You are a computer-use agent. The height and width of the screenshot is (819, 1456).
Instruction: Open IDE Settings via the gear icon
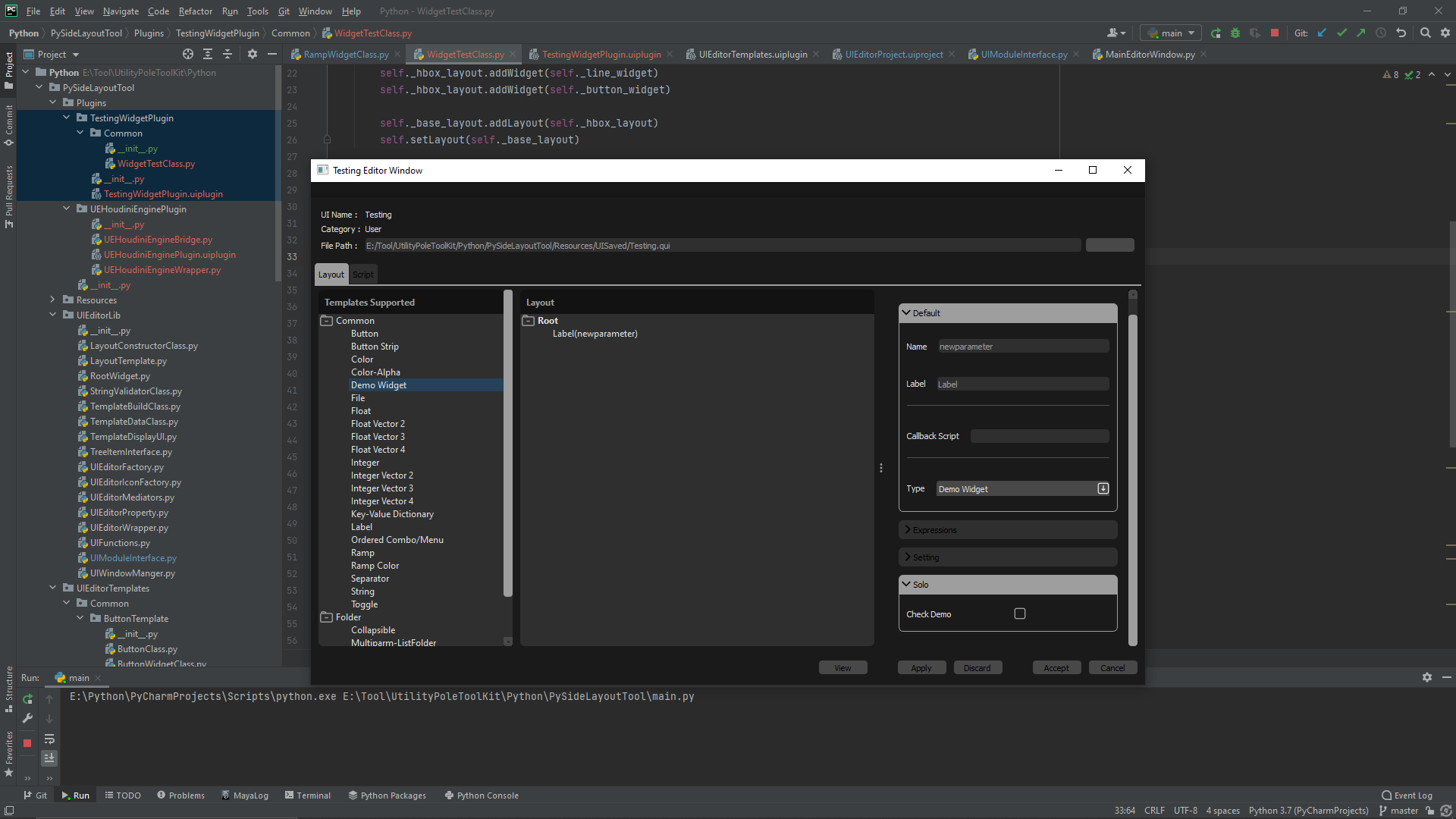pos(1445,33)
